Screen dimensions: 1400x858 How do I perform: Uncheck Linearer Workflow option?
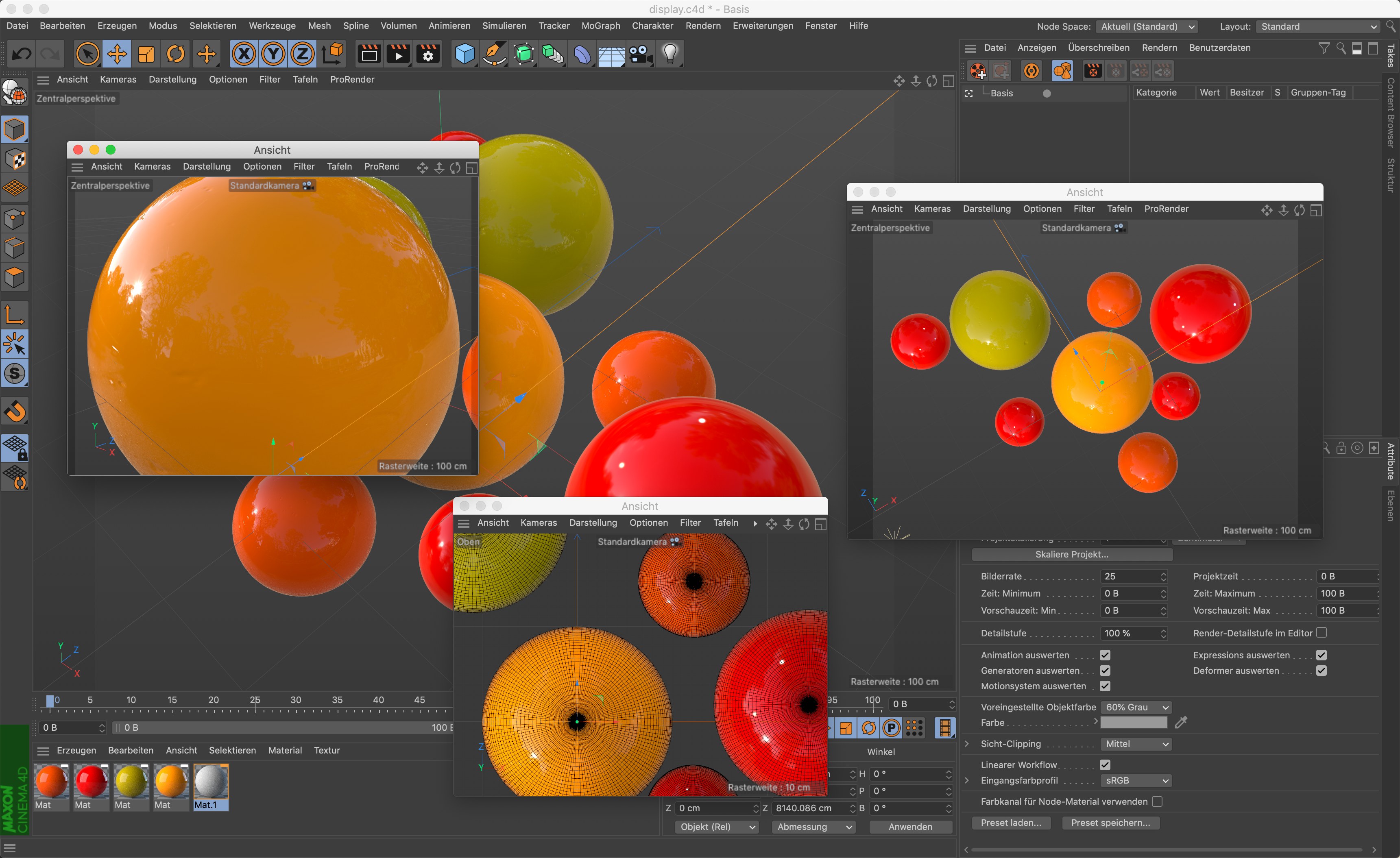click(x=1105, y=765)
